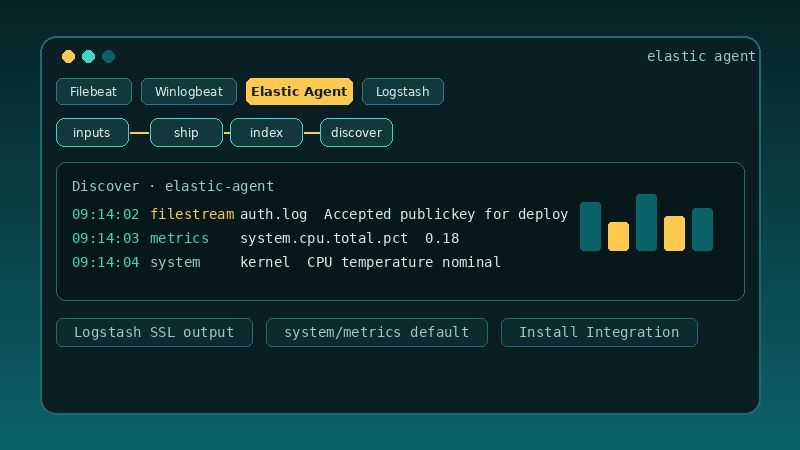Screen dimensions: 800x450
Task: Click 'CPU temperature nominal' message
Action: tap(404, 262)
